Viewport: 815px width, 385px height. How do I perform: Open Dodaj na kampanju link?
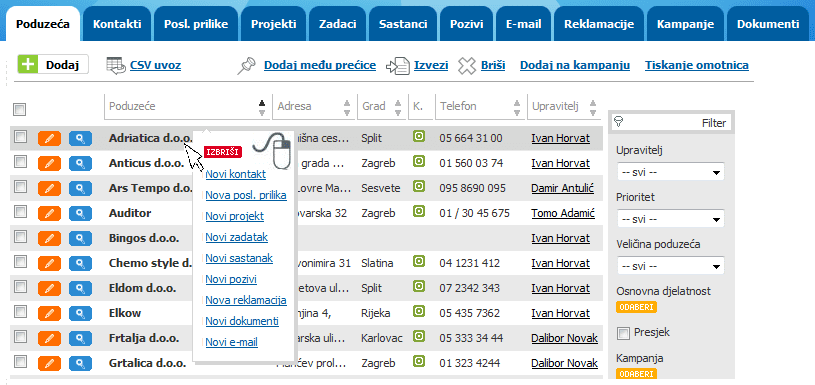(x=575, y=65)
